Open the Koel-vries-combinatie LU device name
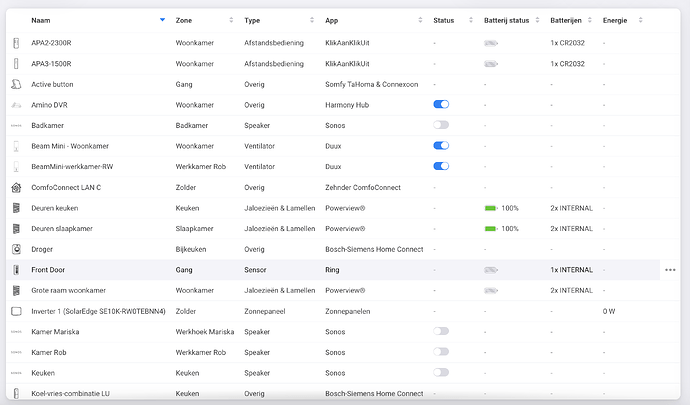Viewport: 690px width, 405px height. click(x=70, y=394)
